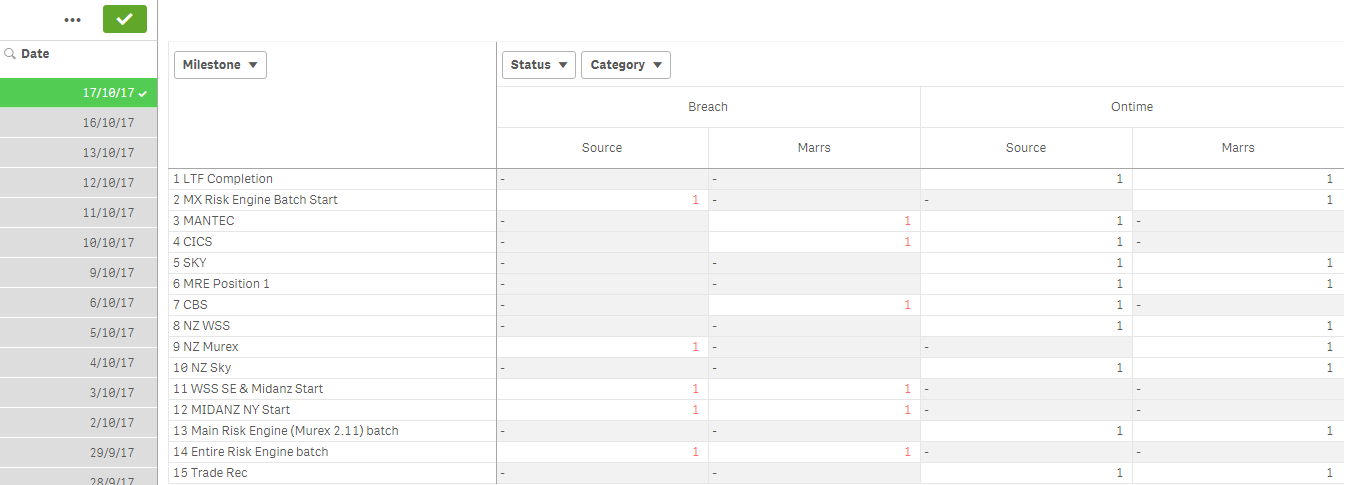Click the Marrs header under Ontime

coord(1238,148)
